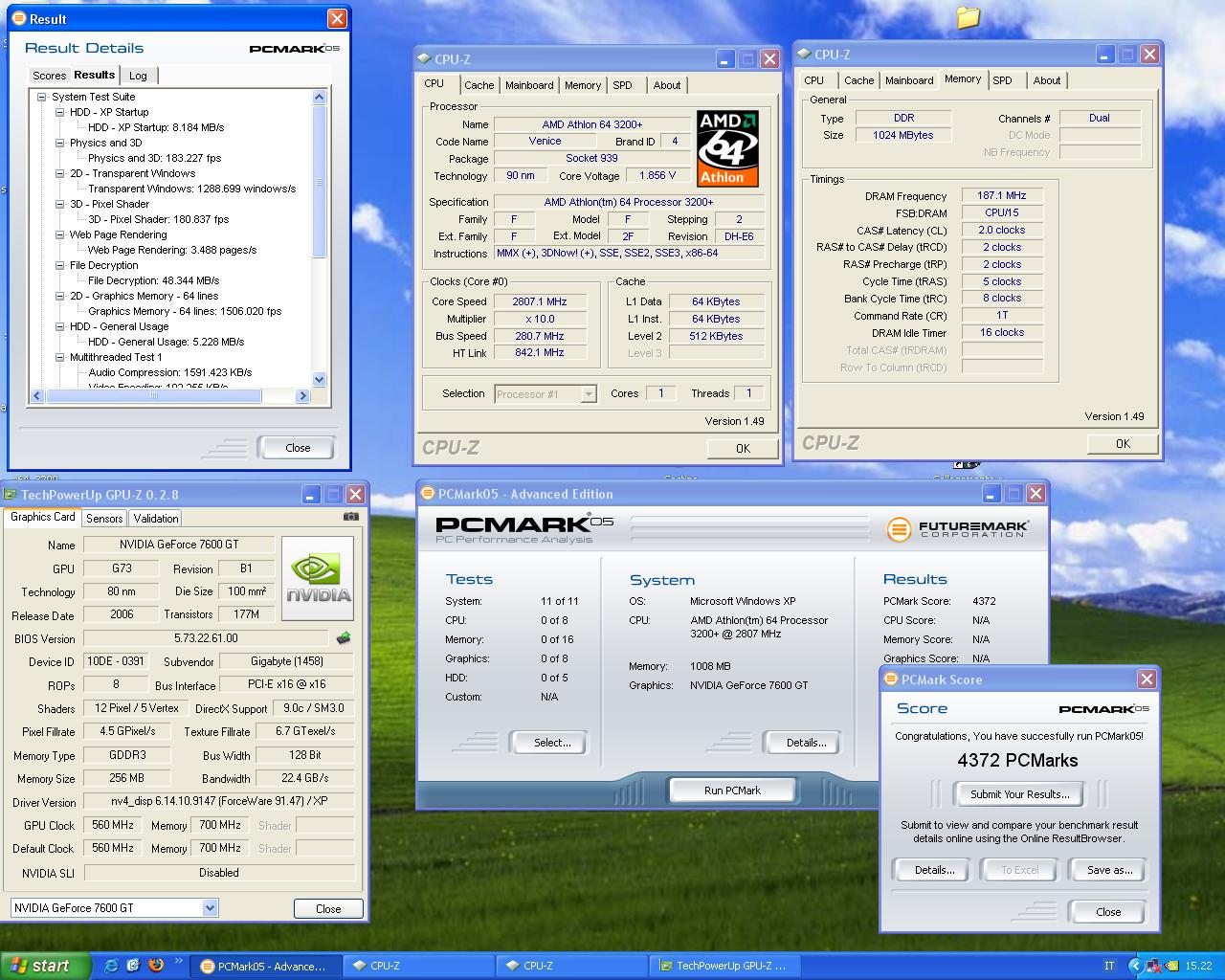Click Submit Your Results... button
The image size is (1225, 980).
pyautogui.click(x=1019, y=794)
